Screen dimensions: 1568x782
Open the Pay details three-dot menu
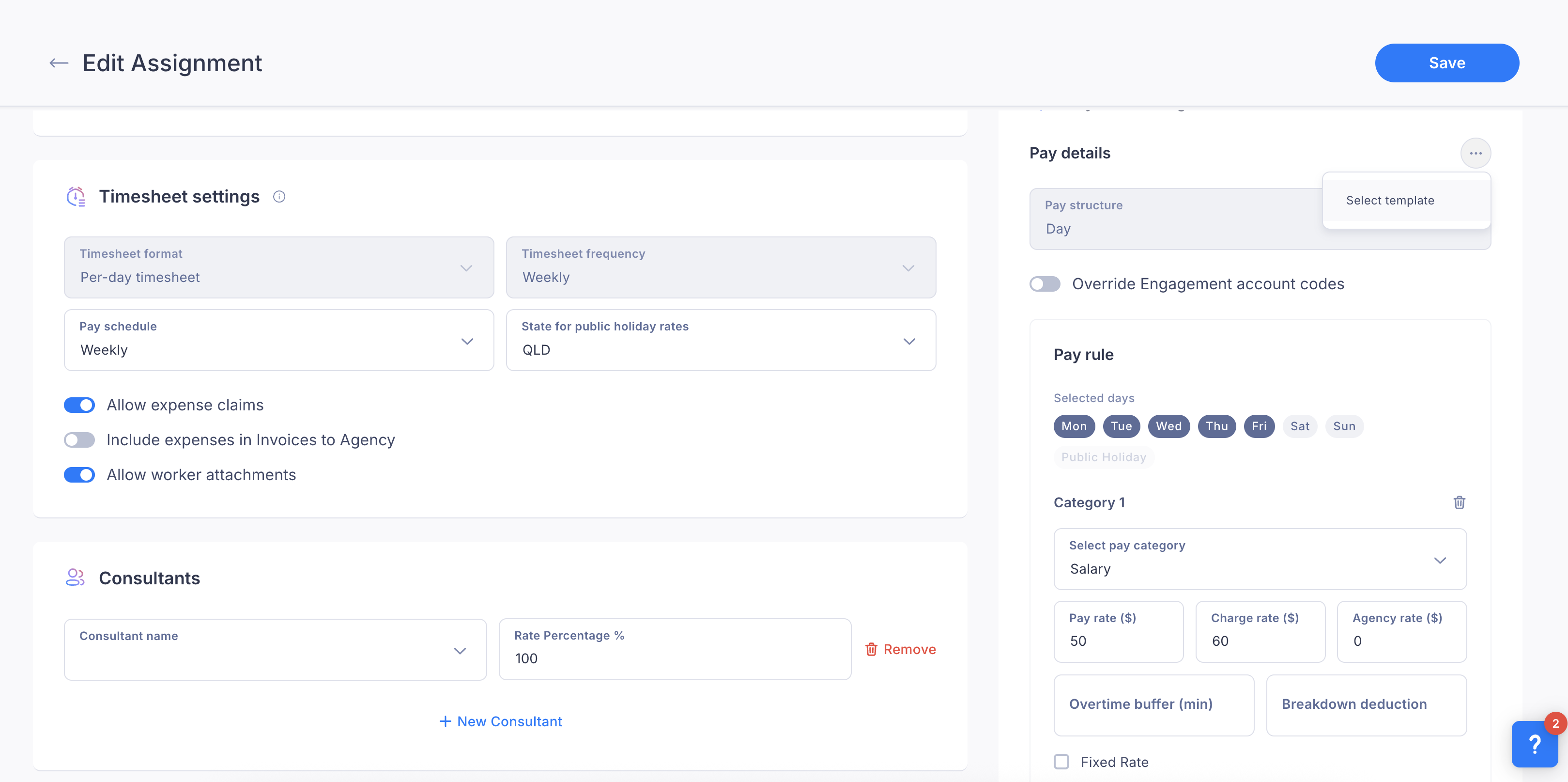1475,153
